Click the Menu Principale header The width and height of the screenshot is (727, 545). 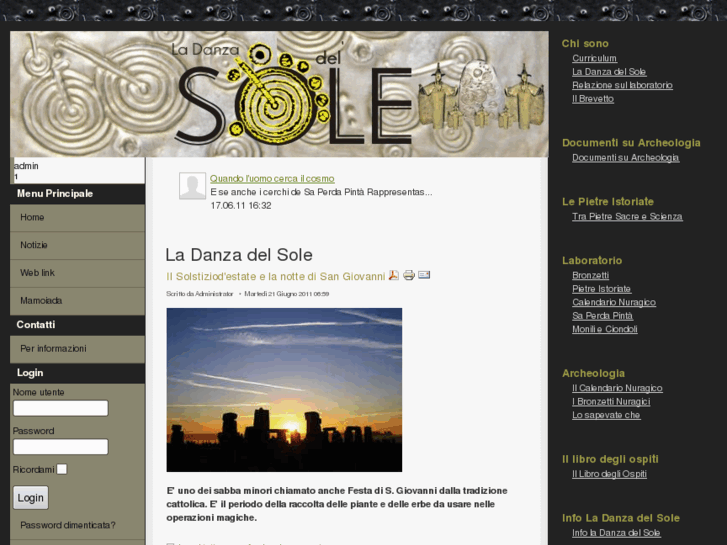tap(77, 194)
